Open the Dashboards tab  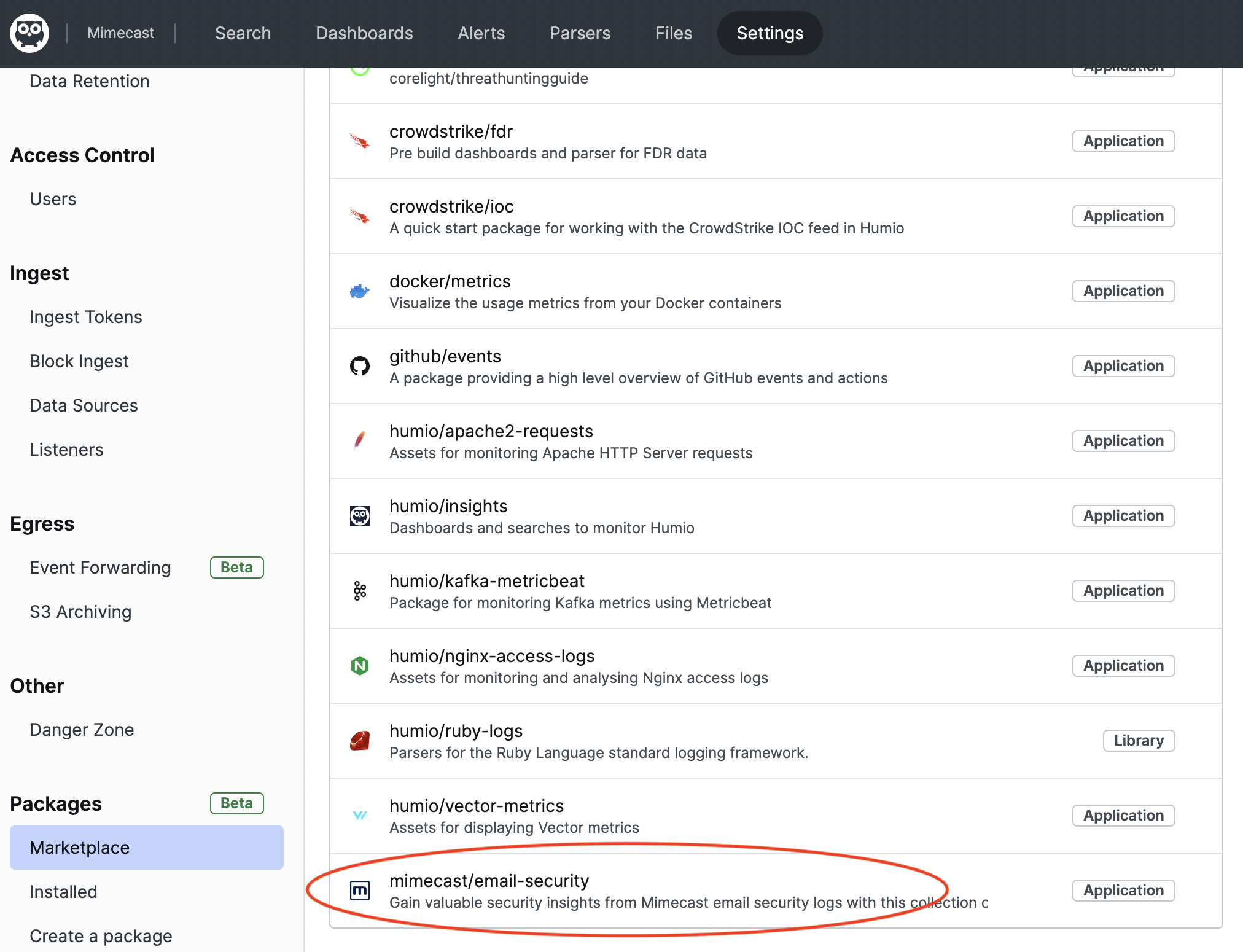click(365, 33)
